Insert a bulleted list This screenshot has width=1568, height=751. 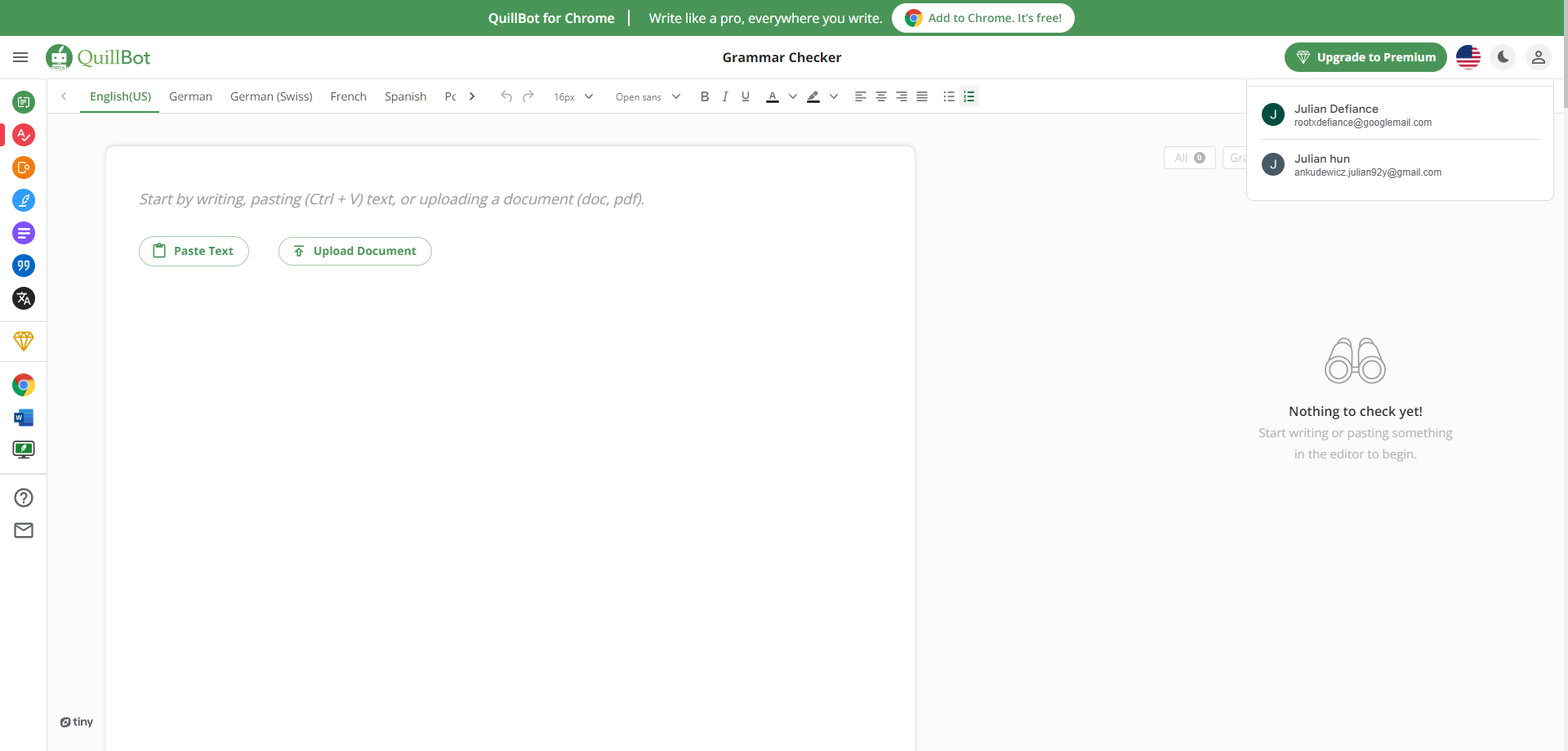click(949, 96)
